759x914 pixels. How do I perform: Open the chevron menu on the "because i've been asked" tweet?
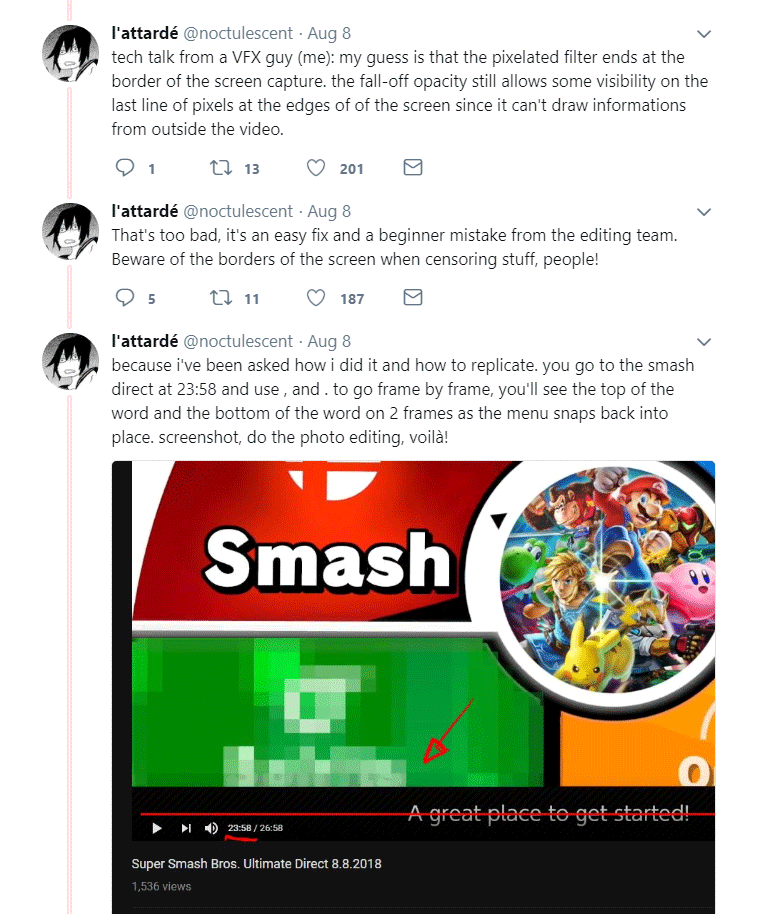[703, 342]
